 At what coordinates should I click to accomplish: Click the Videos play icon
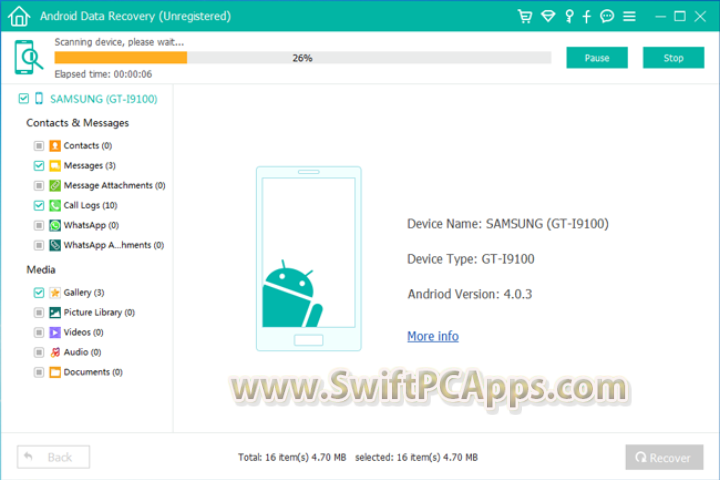coord(55,332)
